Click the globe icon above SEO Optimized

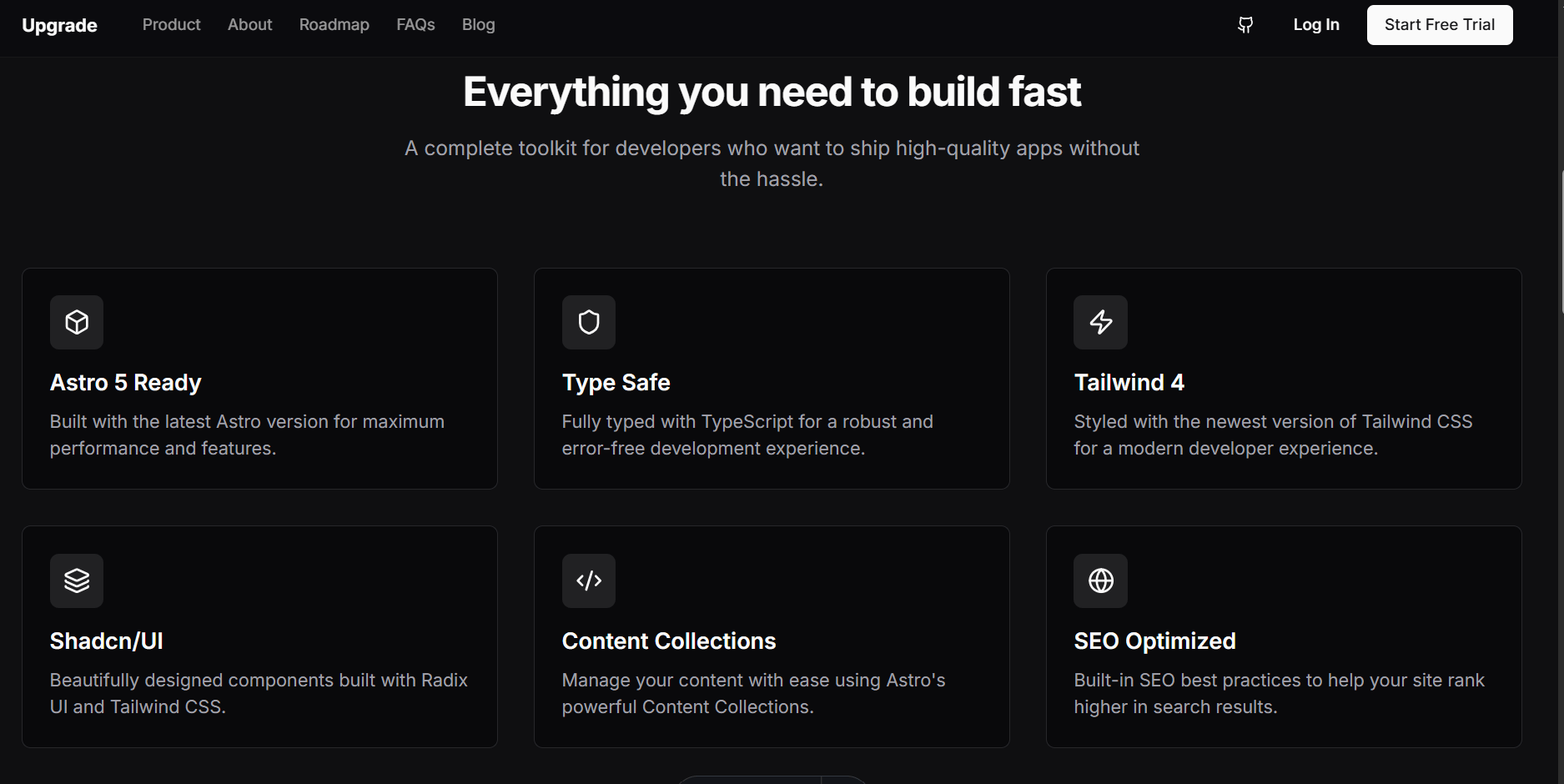(x=1100, y=580)
